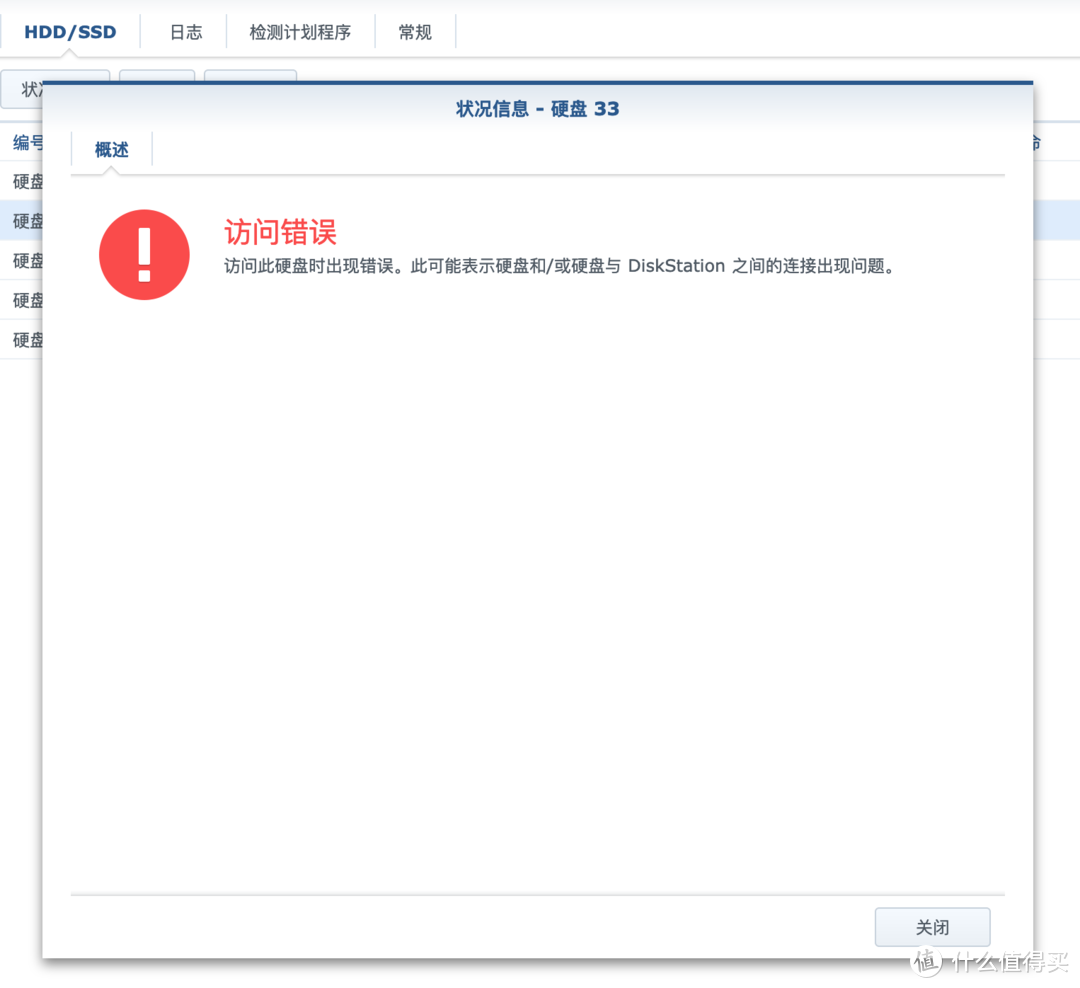Click the dialog title 状况信息 - 硬盘 33
Viewport: 1080px width, 988px height.
point(538,109)
